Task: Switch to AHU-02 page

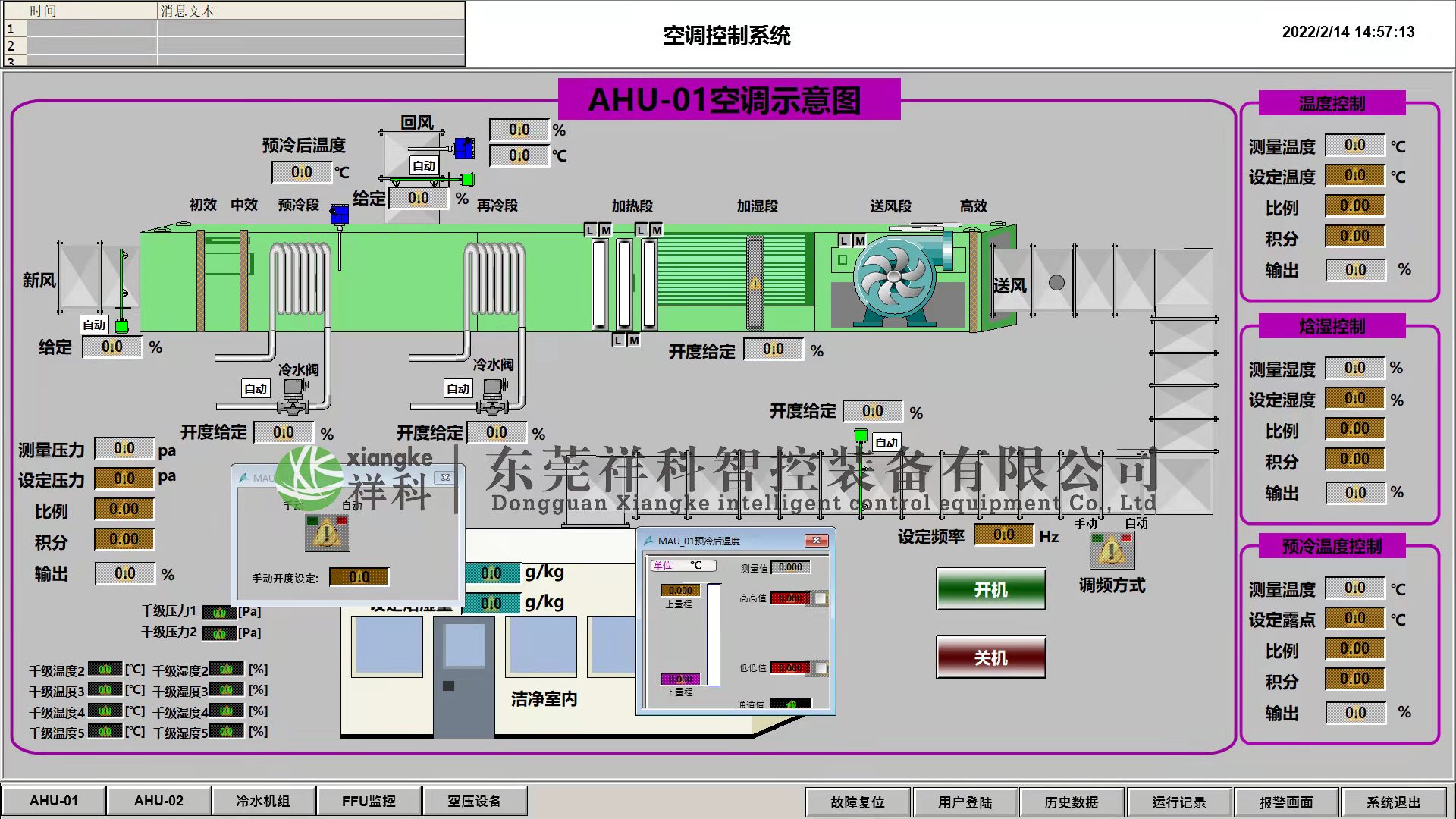Action: pyautogui.click(x=158, y=801)
